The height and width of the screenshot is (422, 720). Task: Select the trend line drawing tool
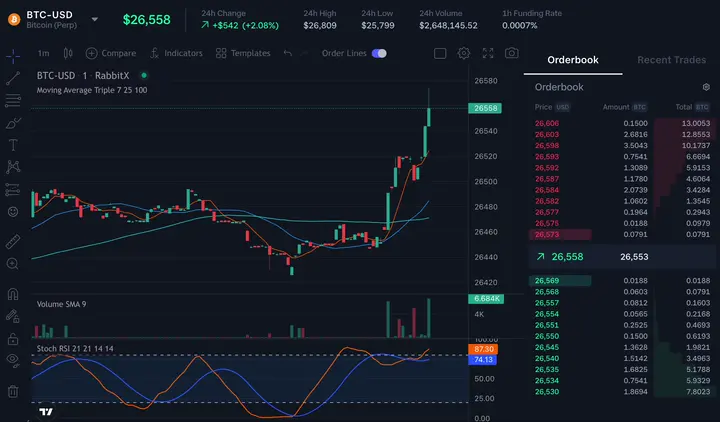click(x=13, y=79)
